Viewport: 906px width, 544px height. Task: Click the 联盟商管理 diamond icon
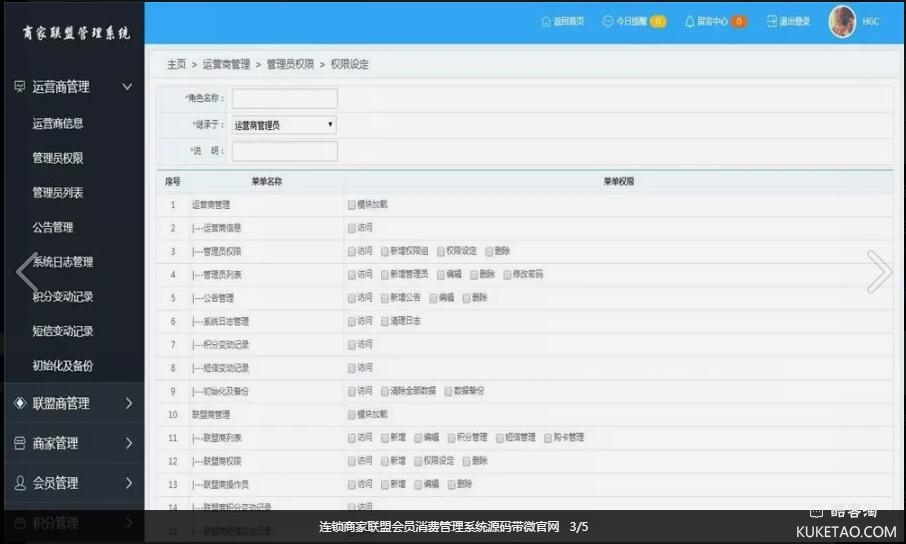(20, 403)
